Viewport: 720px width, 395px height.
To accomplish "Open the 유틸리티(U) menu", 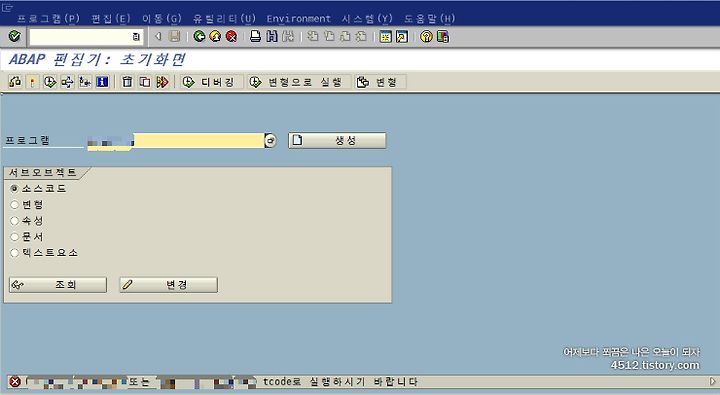I will [x=224, y=18].
